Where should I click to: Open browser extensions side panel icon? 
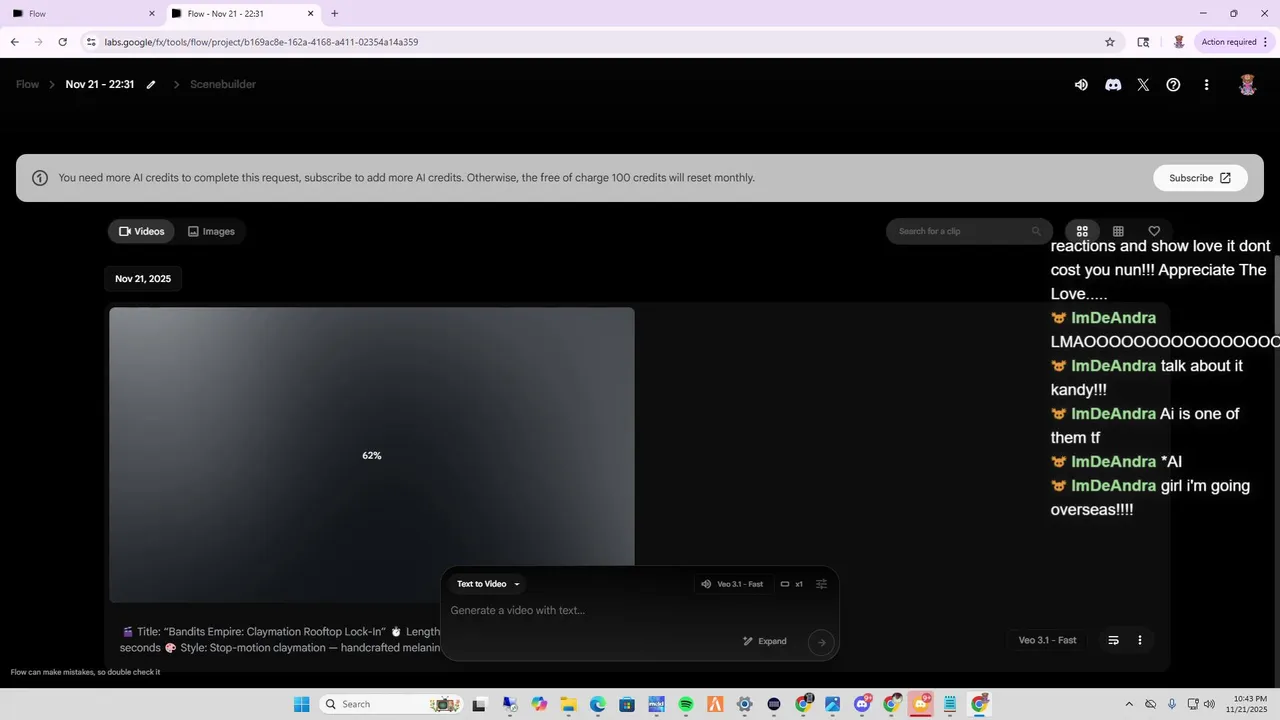click(x=1143, y=42)
